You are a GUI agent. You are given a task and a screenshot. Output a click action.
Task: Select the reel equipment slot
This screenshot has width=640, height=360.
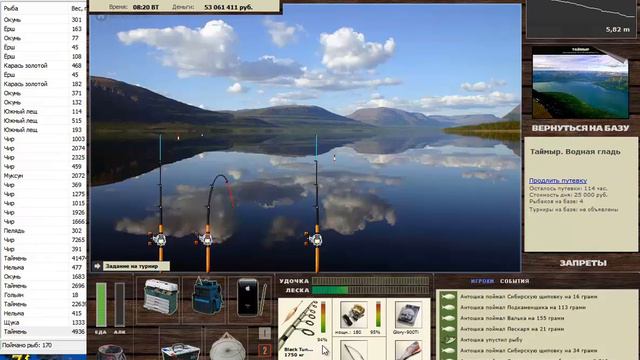(x=353, y=315)
